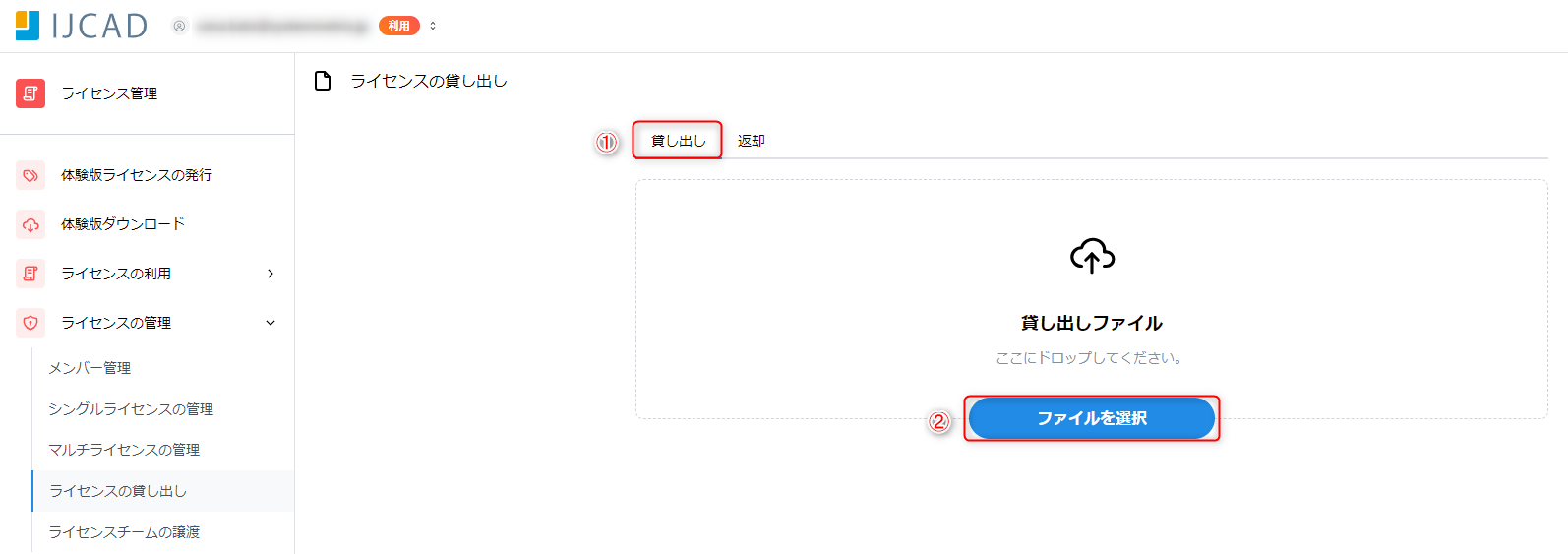Click the page icon beside ライセンスの貸し出し title
Screen dimensions: 1568x554
click(x=323, y=81)
